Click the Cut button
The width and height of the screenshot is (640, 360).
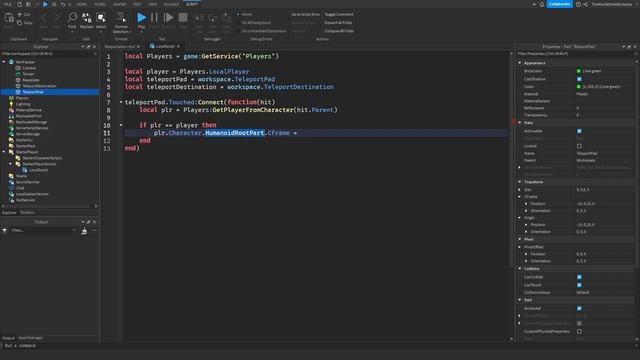tap(24, 15)
